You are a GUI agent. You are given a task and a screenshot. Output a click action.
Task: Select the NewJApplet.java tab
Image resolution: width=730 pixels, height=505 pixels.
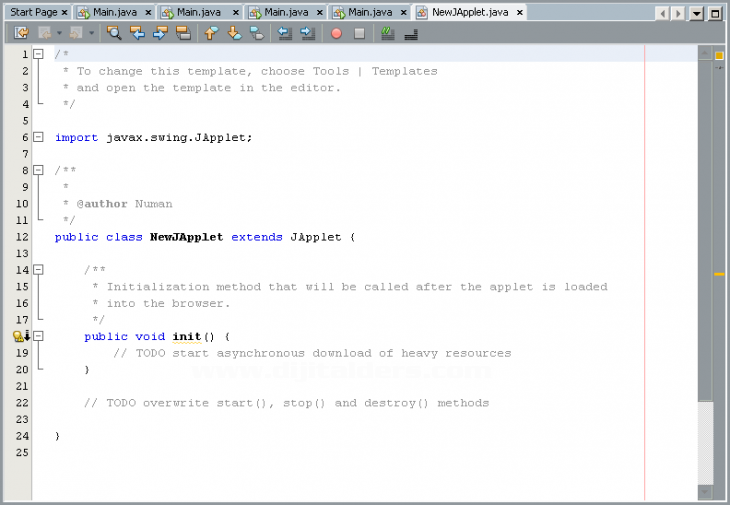tap(470, 12)
